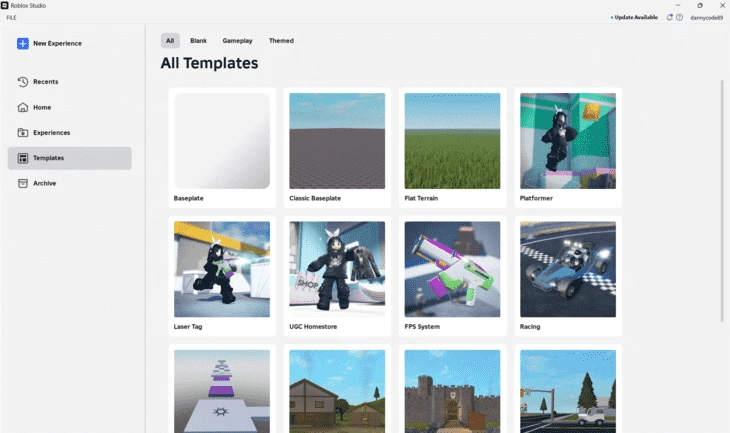
Task: Minimize the Roblox Studio window
Action: (678, 6)
